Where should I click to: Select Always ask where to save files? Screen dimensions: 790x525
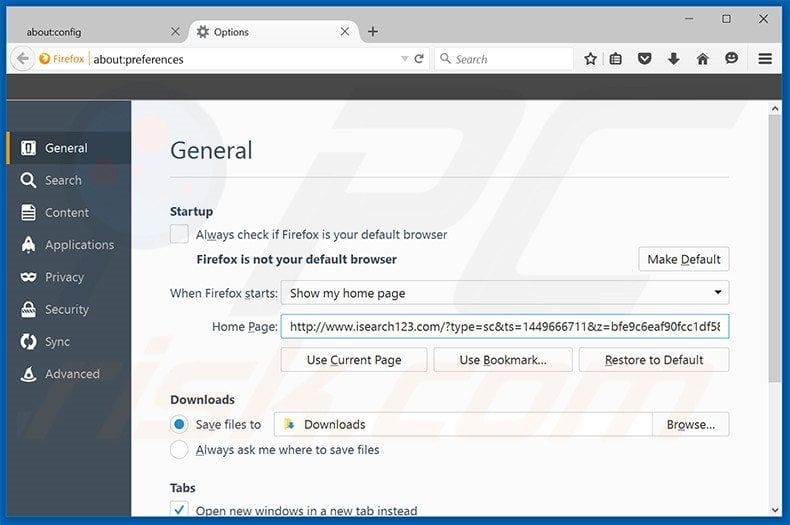[179, 450]
